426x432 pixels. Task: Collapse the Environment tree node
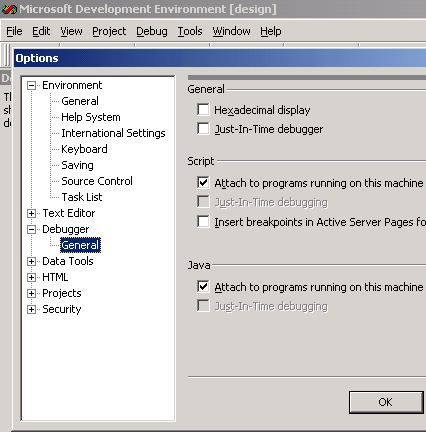pyautogui.click(x=31, y=86)
